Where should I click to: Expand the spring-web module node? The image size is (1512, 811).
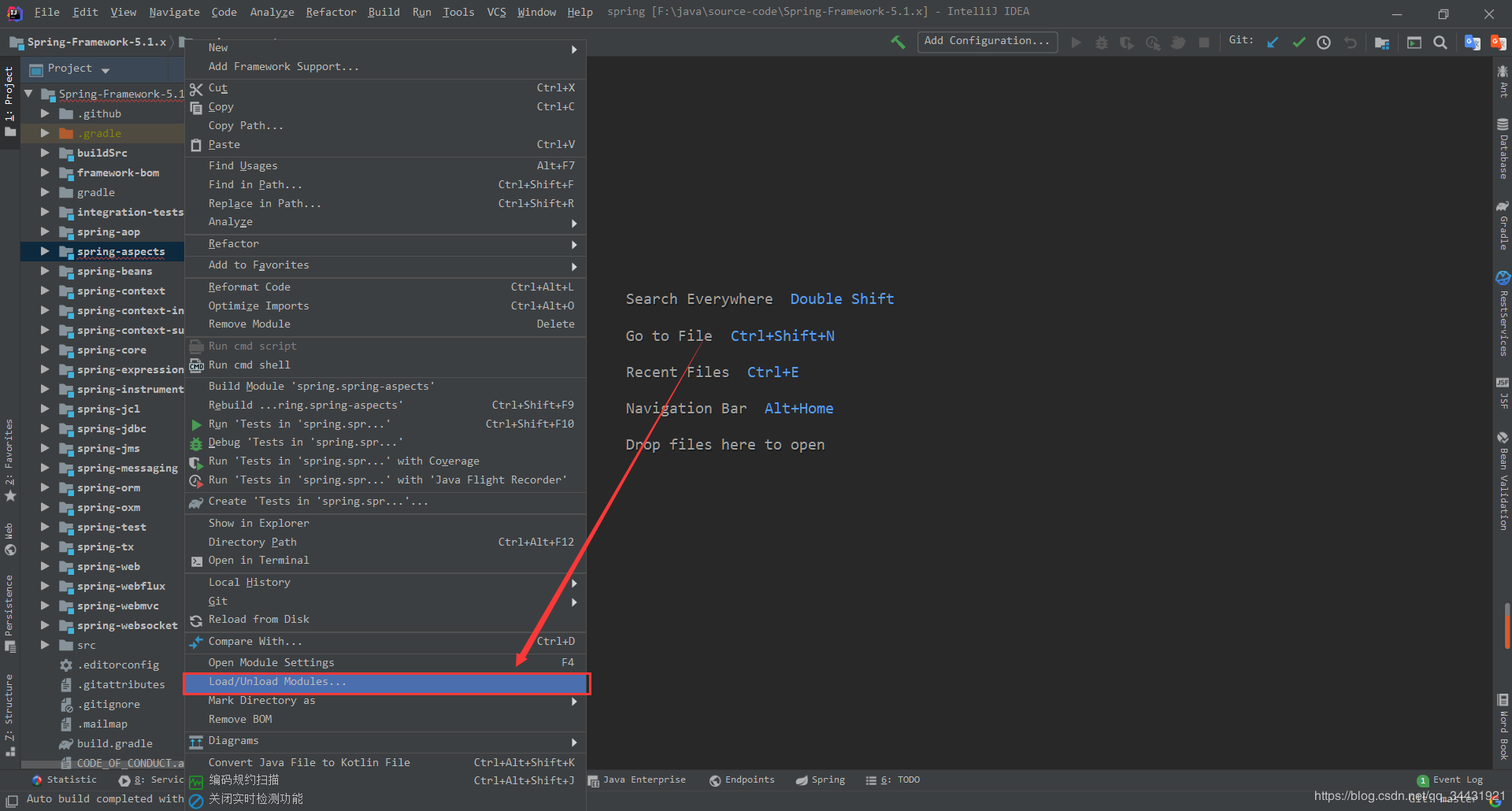click(x=45, y=567)
